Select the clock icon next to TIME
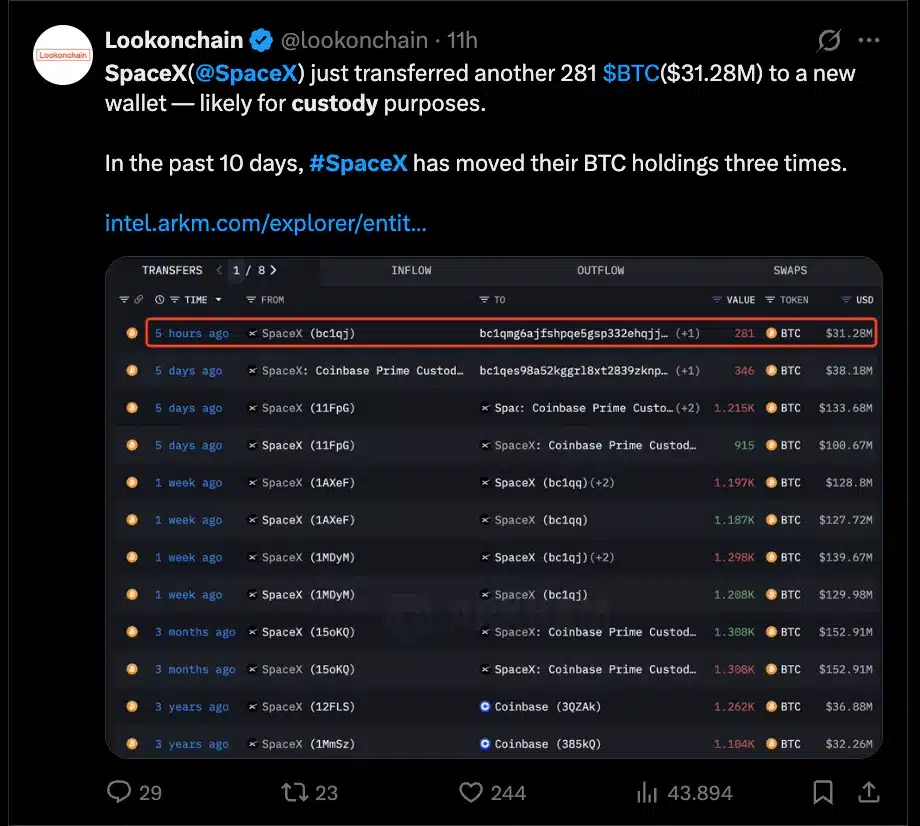920x826 pixels. coord(160,300)
